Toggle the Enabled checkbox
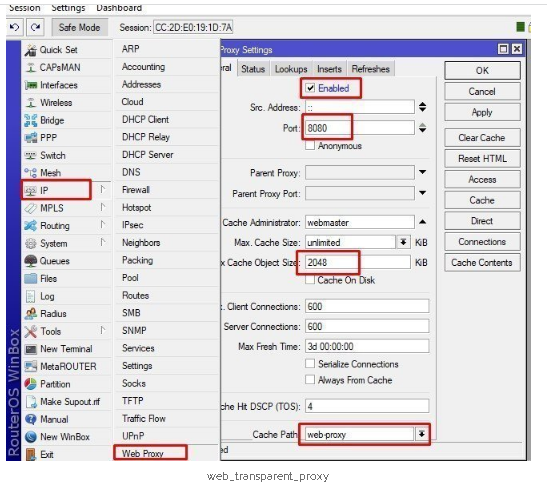 [310, 88]
